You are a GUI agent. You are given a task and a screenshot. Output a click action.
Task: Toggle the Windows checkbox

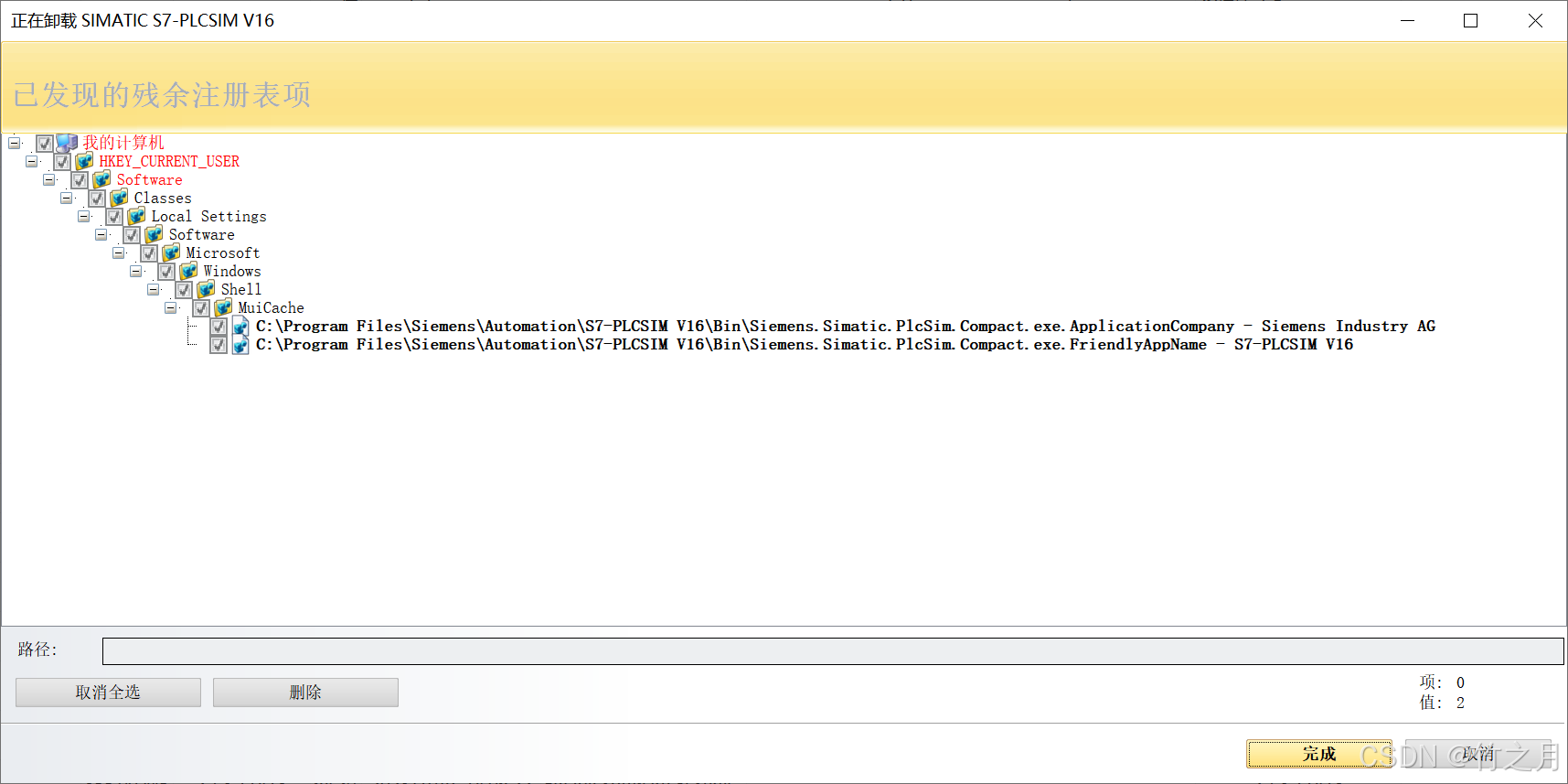coord(166,272)
